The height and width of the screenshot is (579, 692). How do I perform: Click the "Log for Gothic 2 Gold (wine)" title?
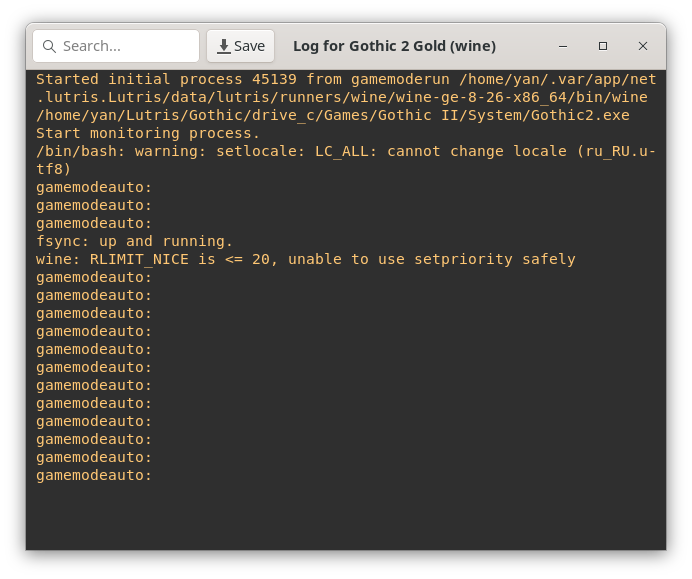394,46
